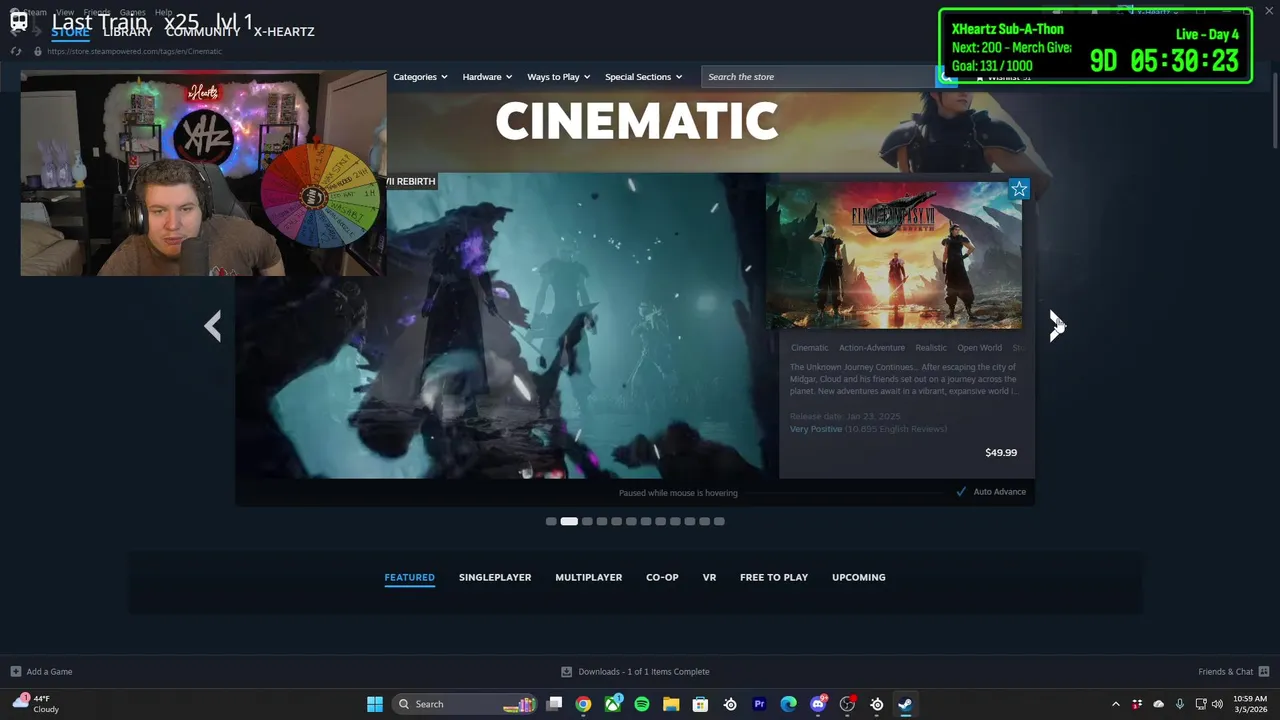Switch to the SINGLEPLAYER tab
The height and width of the screenshot is (720, 1280).
pos(495,577)
